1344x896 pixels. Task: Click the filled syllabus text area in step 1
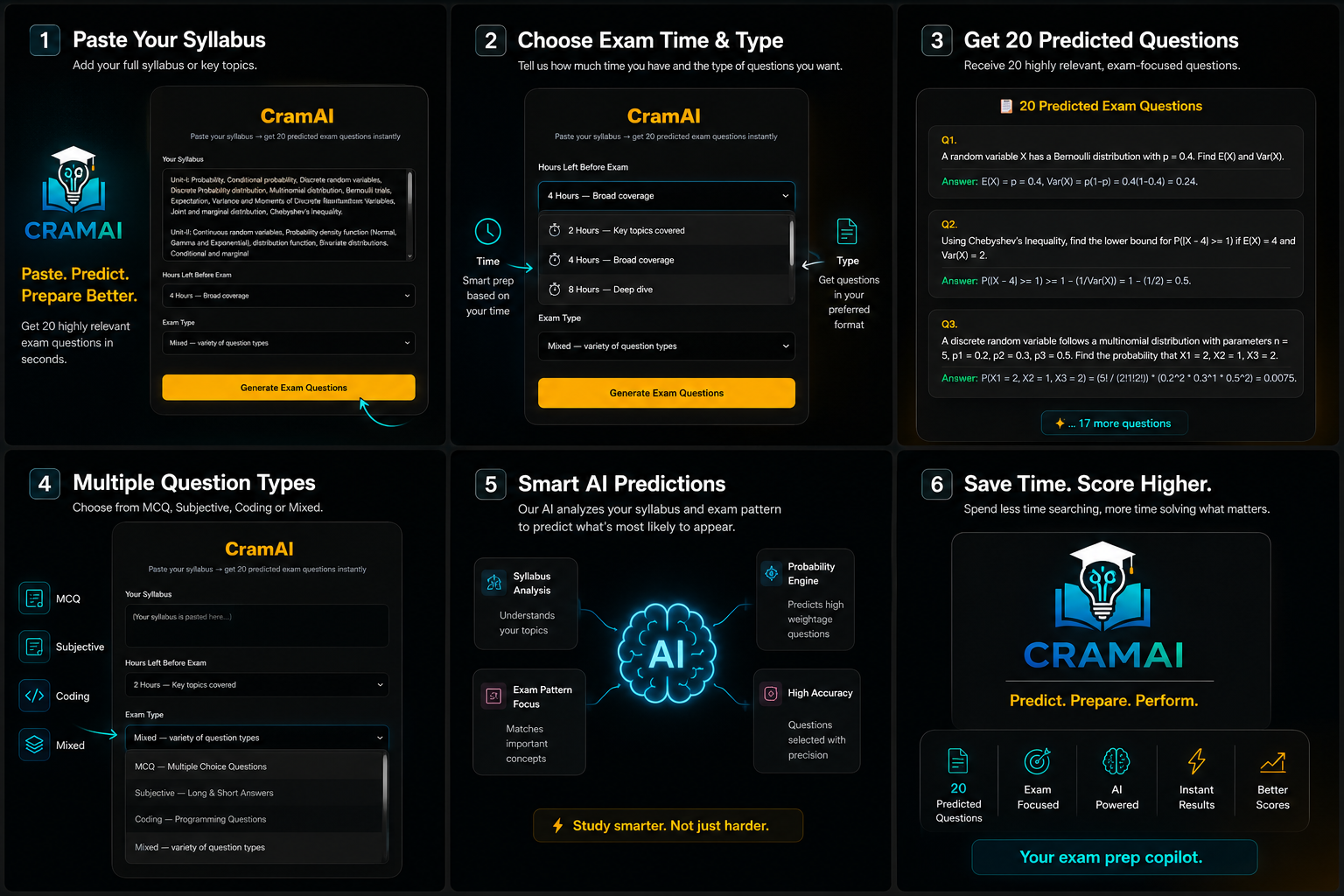[x=289, y=215]
